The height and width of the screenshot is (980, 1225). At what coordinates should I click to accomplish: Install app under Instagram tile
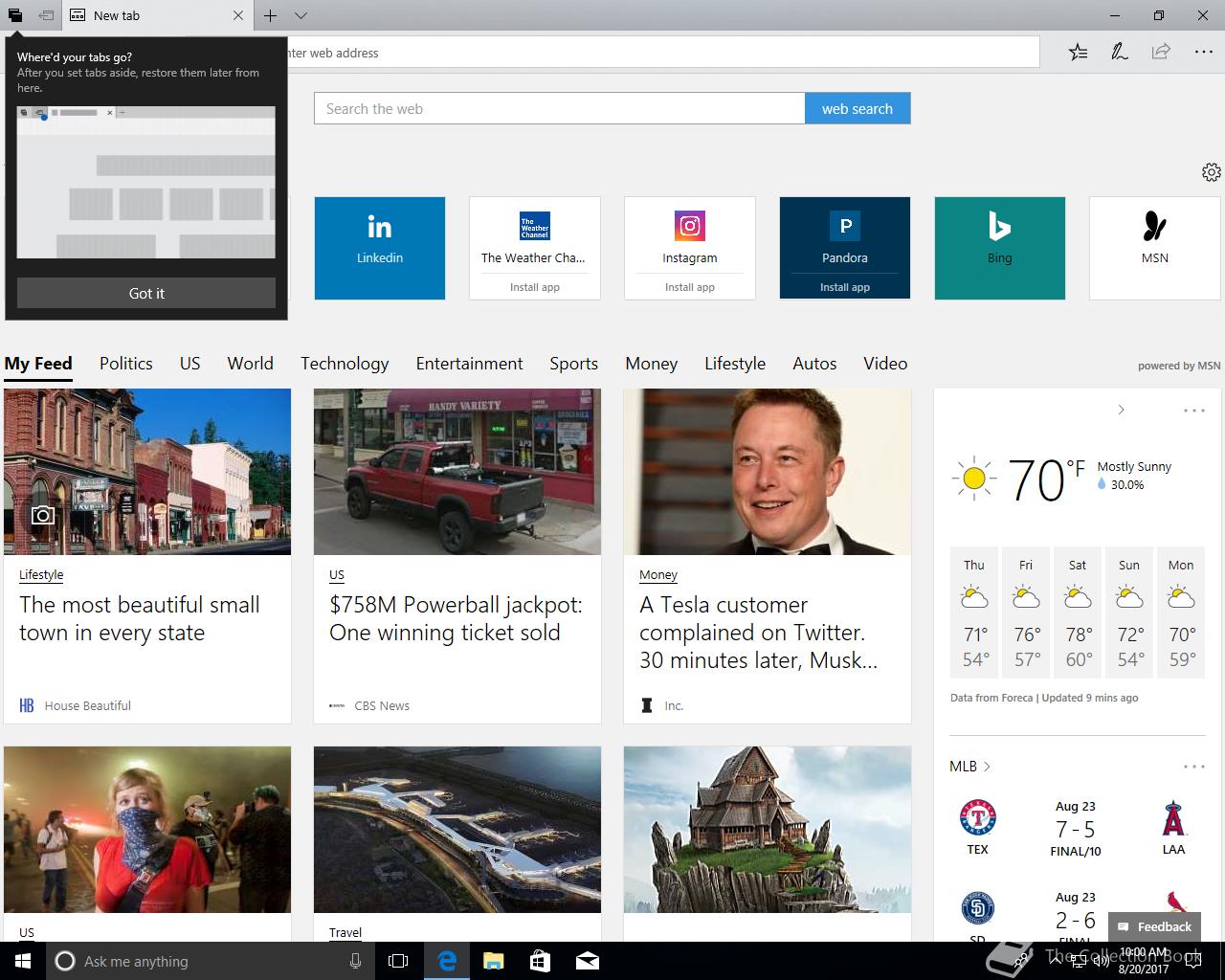pyautogui.click(x=690, y=287)
